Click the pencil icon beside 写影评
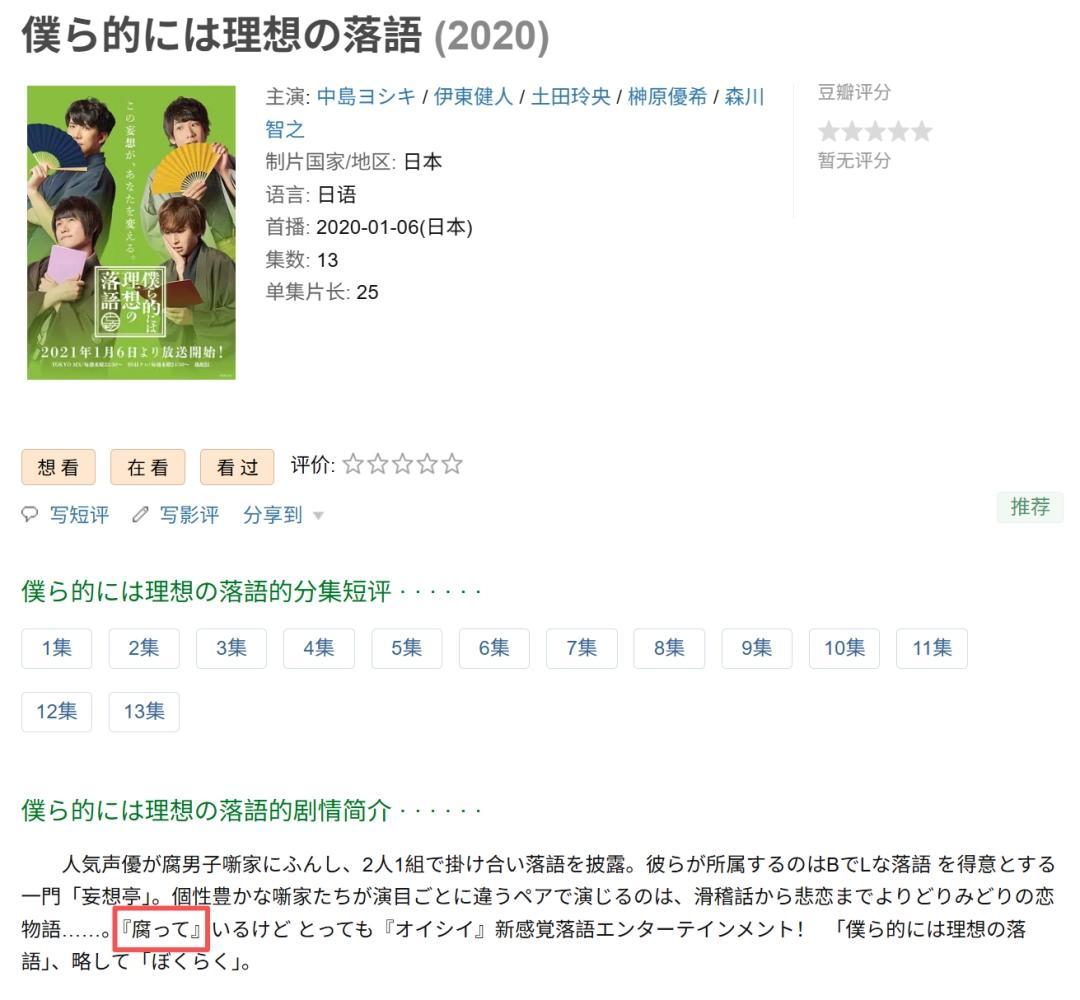The width and height of the screenshot is (1080, 1000). click(141, 514)
